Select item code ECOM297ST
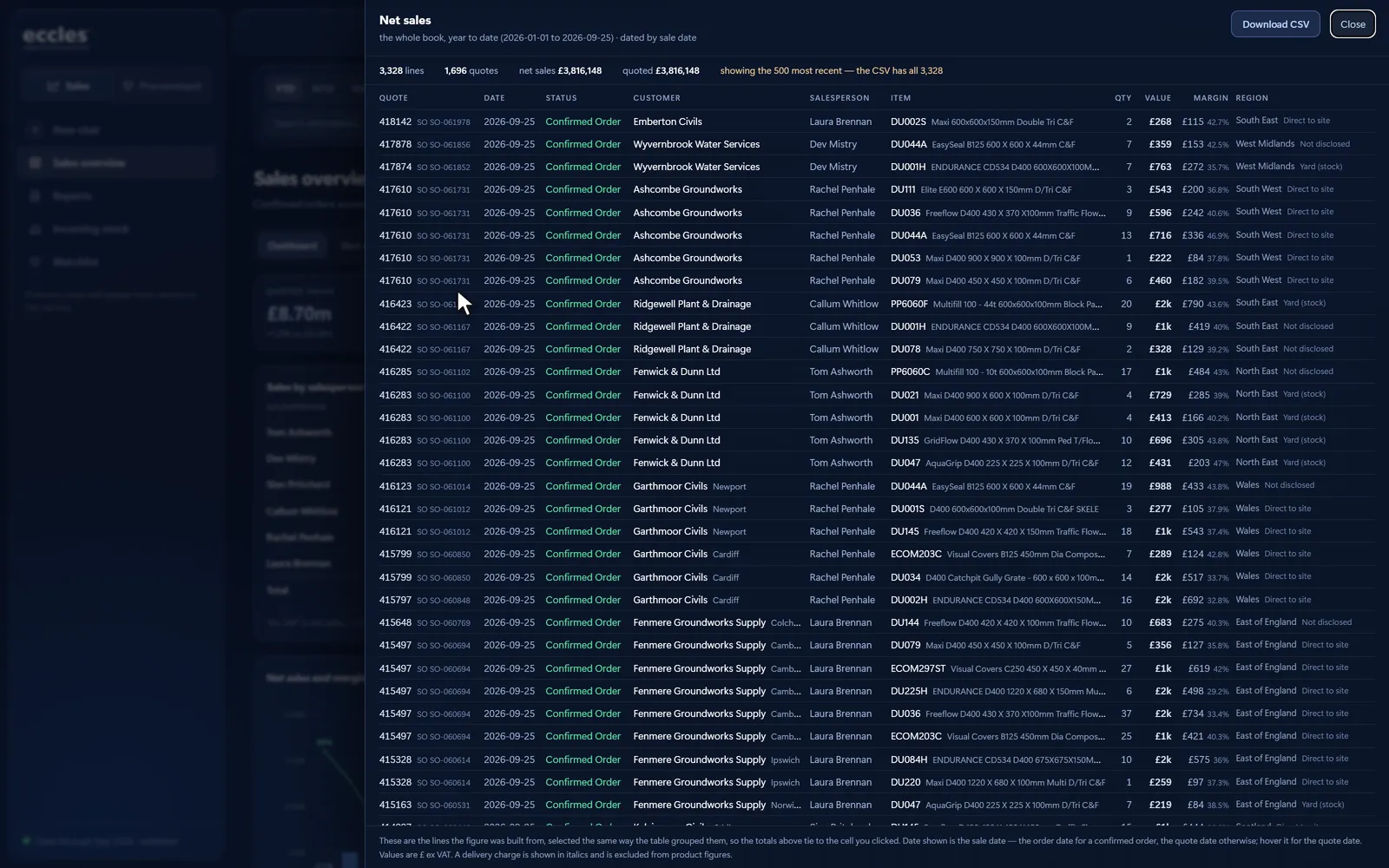Image resolution: width=1389 pixels, height=868 pixels. (918, 668)
